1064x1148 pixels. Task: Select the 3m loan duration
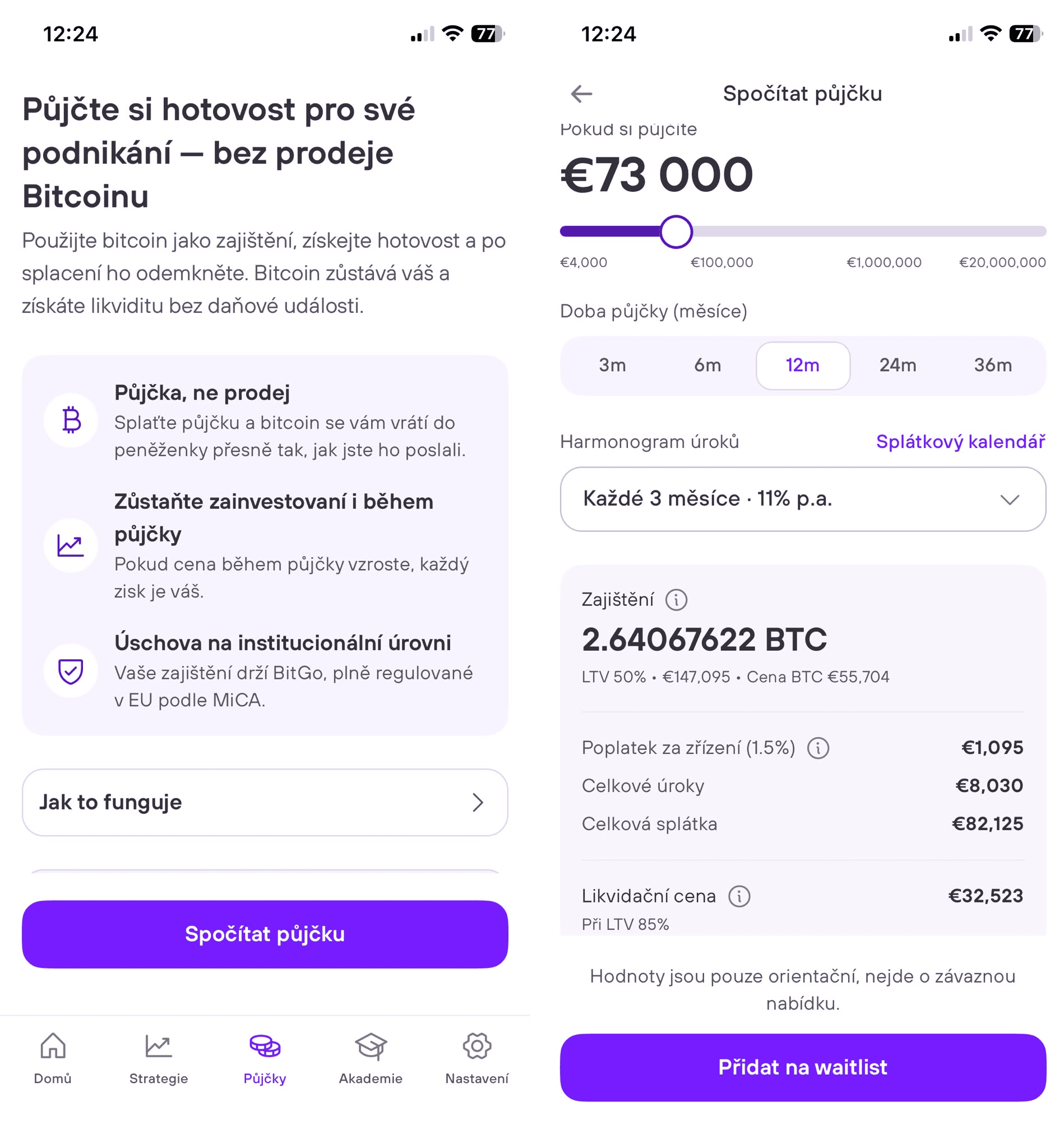click(x=612, y=365)
